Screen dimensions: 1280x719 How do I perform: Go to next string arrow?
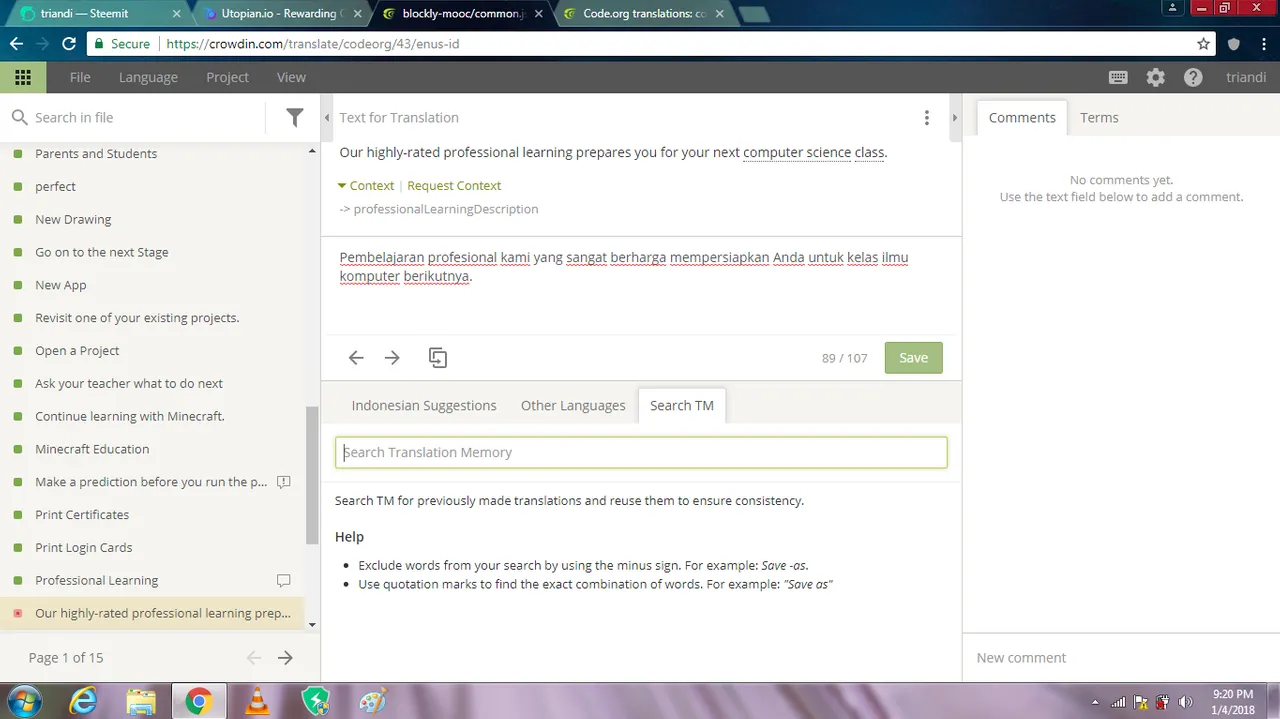click(x=392, y=357)
